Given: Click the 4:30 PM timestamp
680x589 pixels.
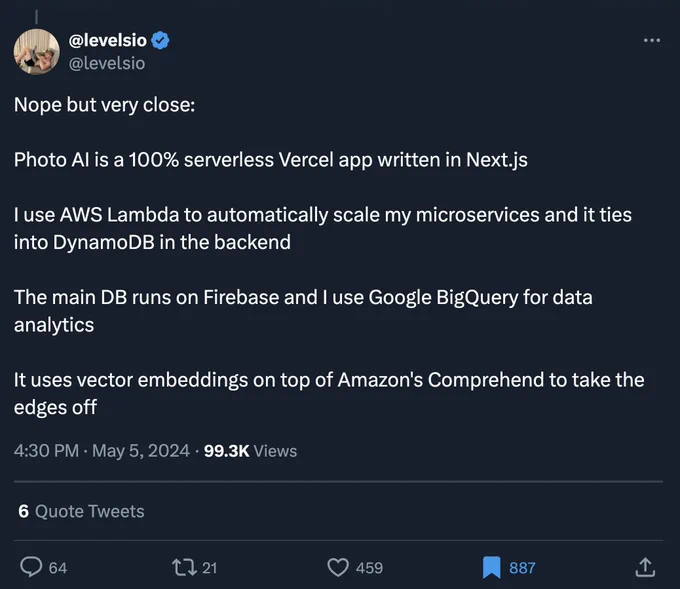Looking at the screenshot, I should point(46,451).
